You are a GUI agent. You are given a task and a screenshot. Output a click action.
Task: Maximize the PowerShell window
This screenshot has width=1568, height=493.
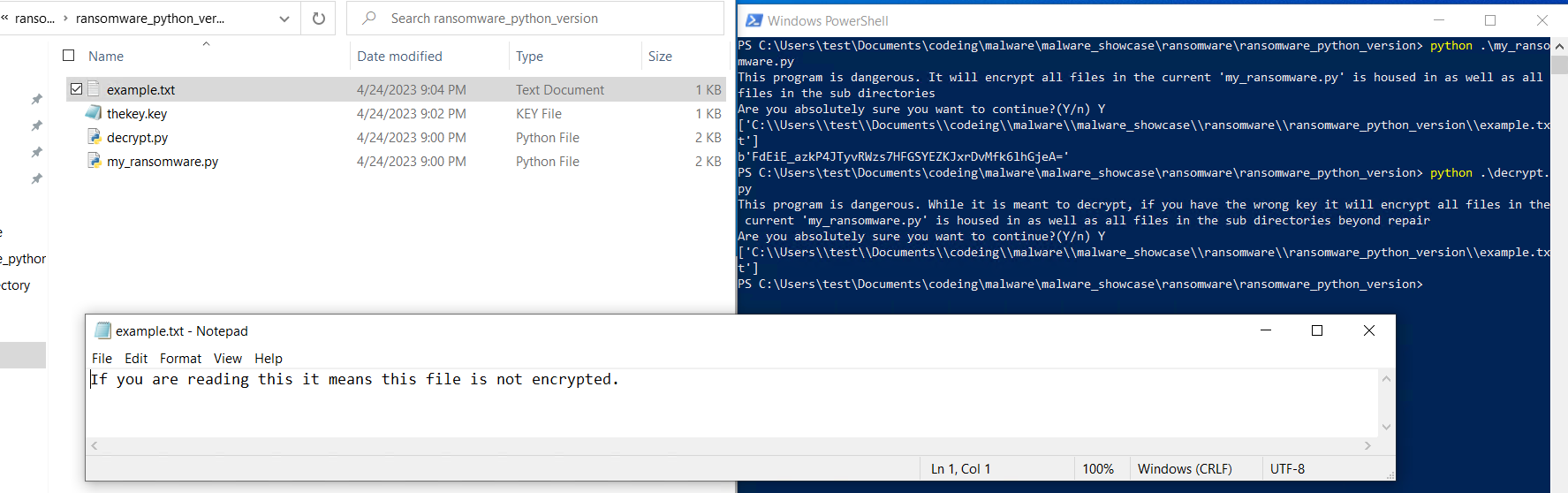1490,20
